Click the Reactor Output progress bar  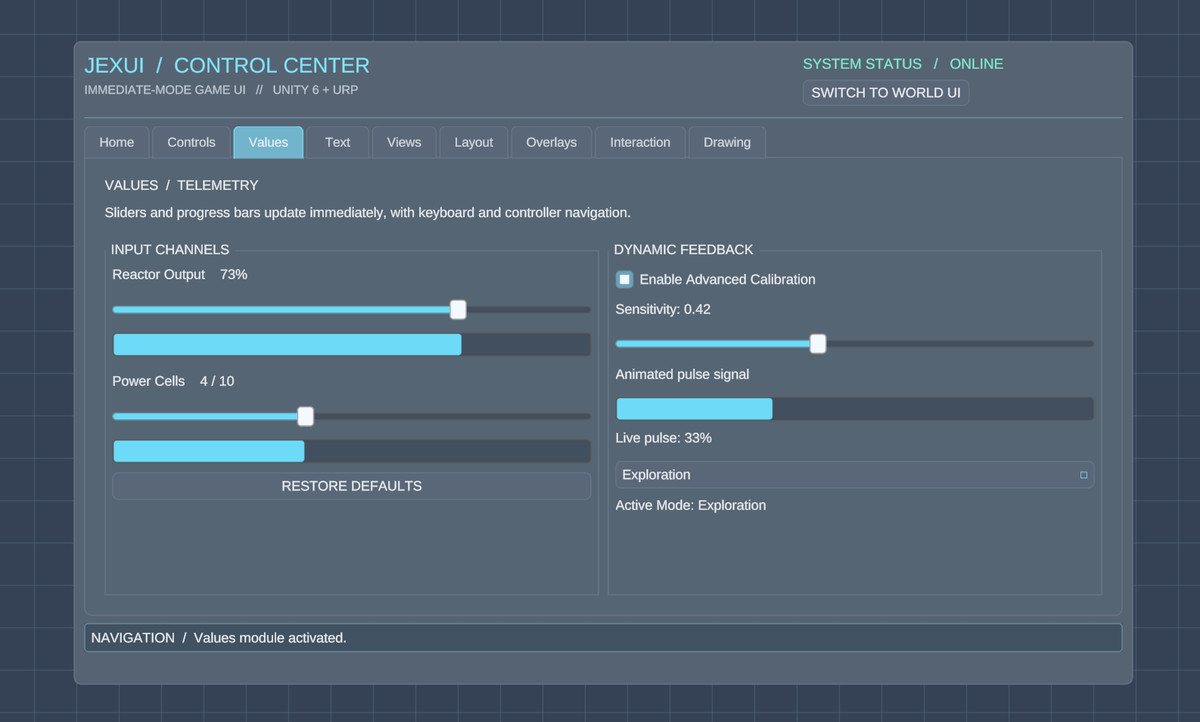click(x=352, y=345)
